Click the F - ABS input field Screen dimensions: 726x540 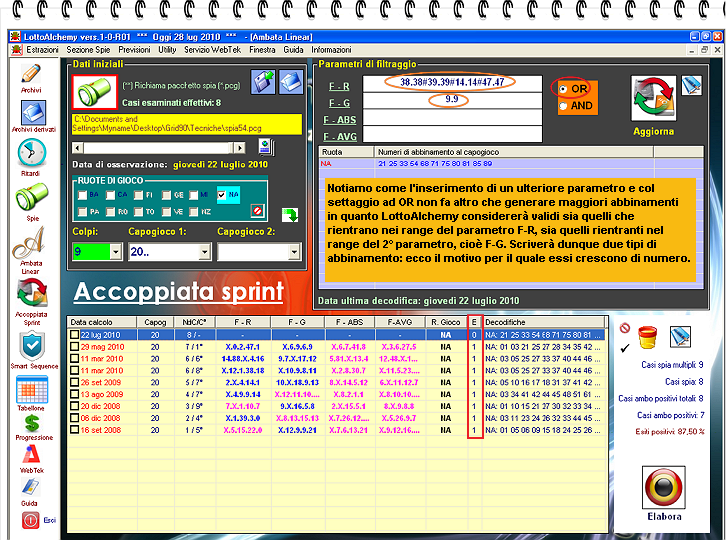point(452,118)
